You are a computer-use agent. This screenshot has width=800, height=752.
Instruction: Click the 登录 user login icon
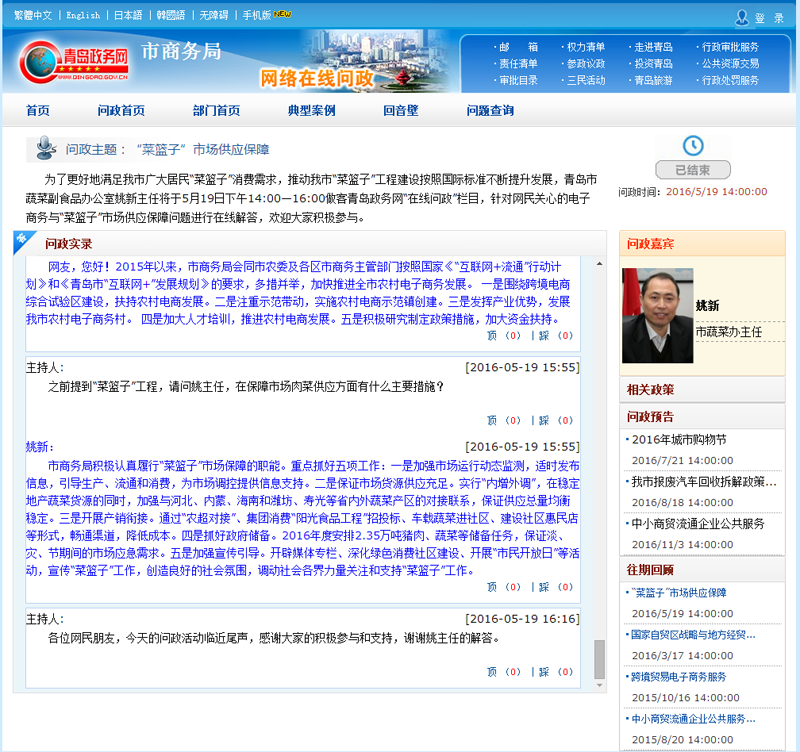click(742, 17)
